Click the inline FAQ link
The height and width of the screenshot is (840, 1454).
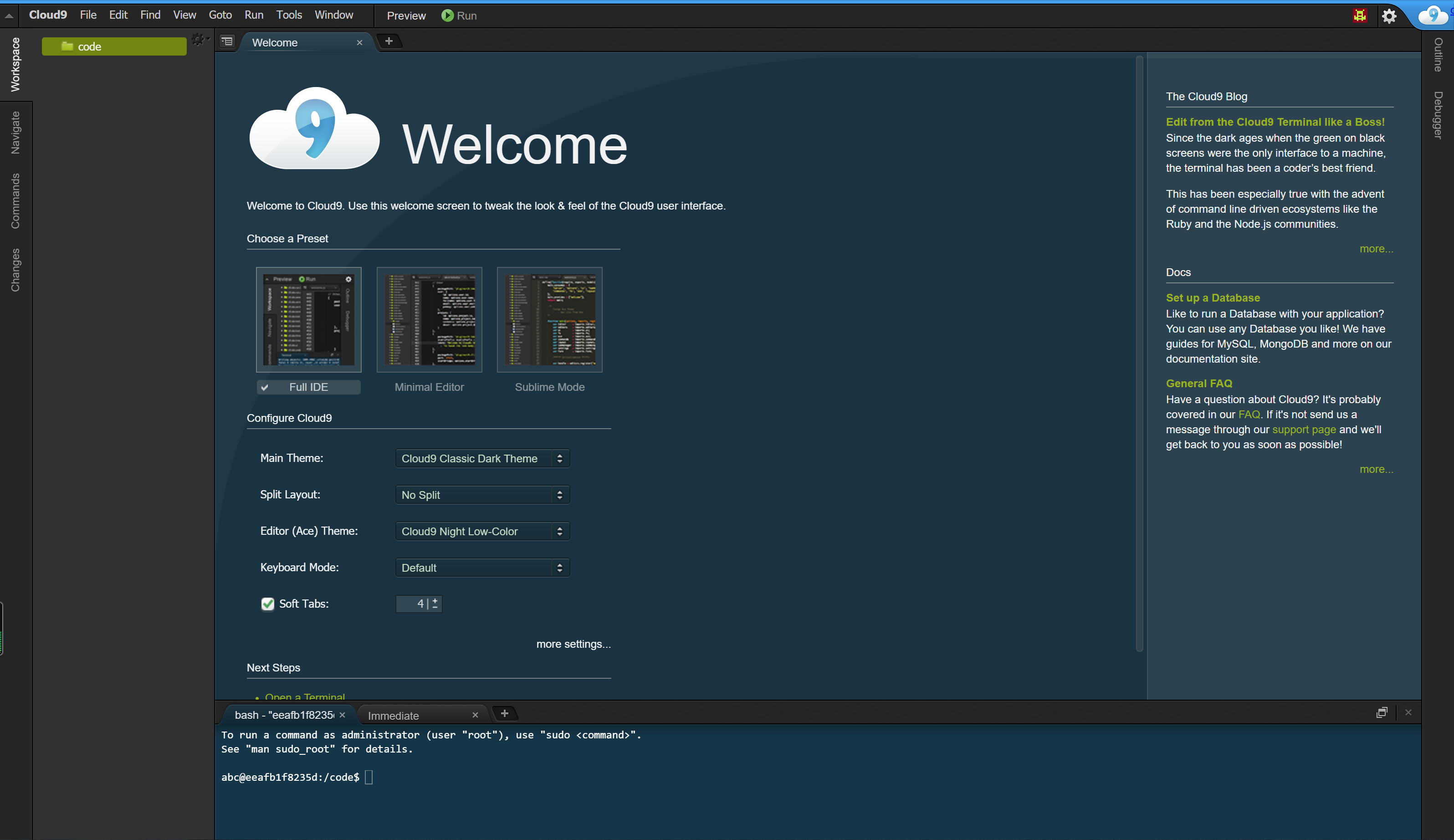pos(1249,414)
